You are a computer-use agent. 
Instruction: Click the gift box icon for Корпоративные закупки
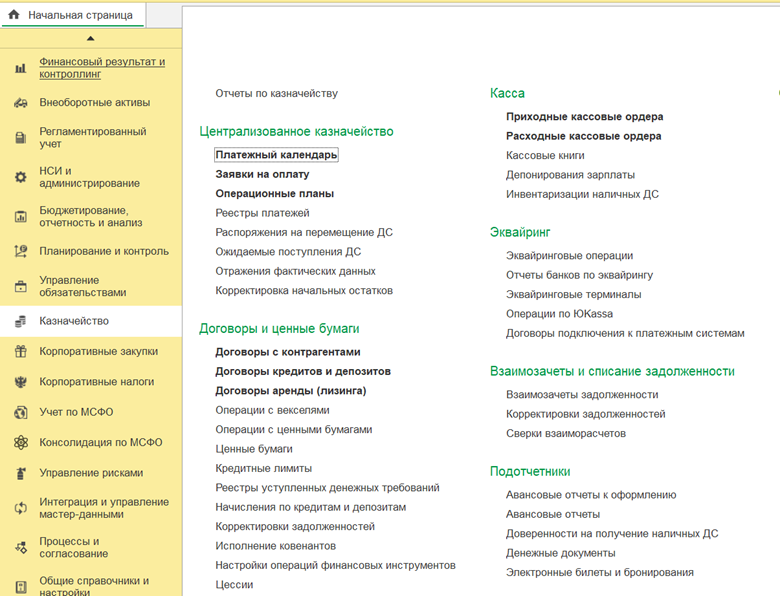tap(20, 352)
